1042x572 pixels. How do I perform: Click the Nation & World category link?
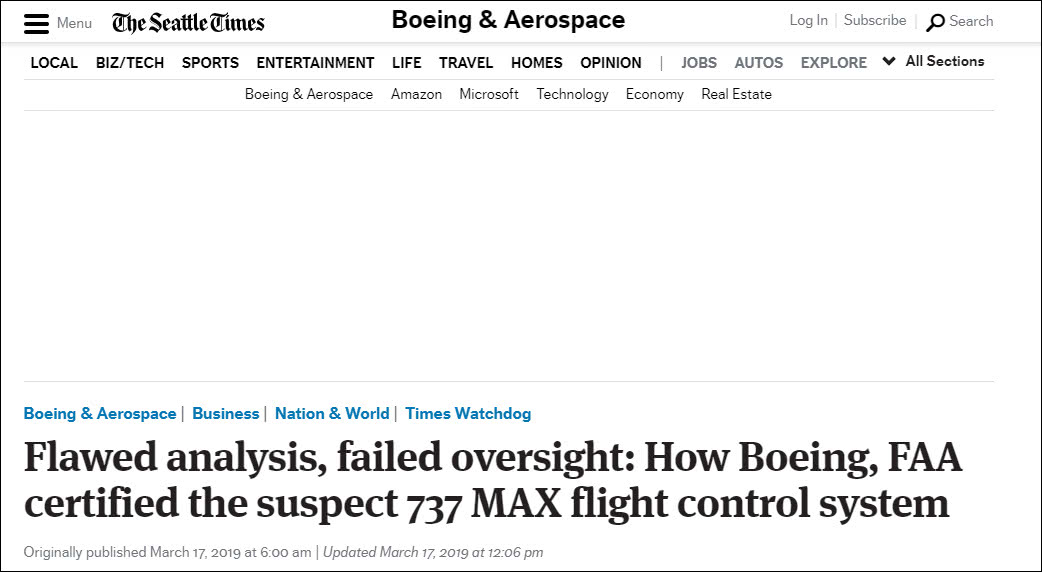(x=332, y=413)
